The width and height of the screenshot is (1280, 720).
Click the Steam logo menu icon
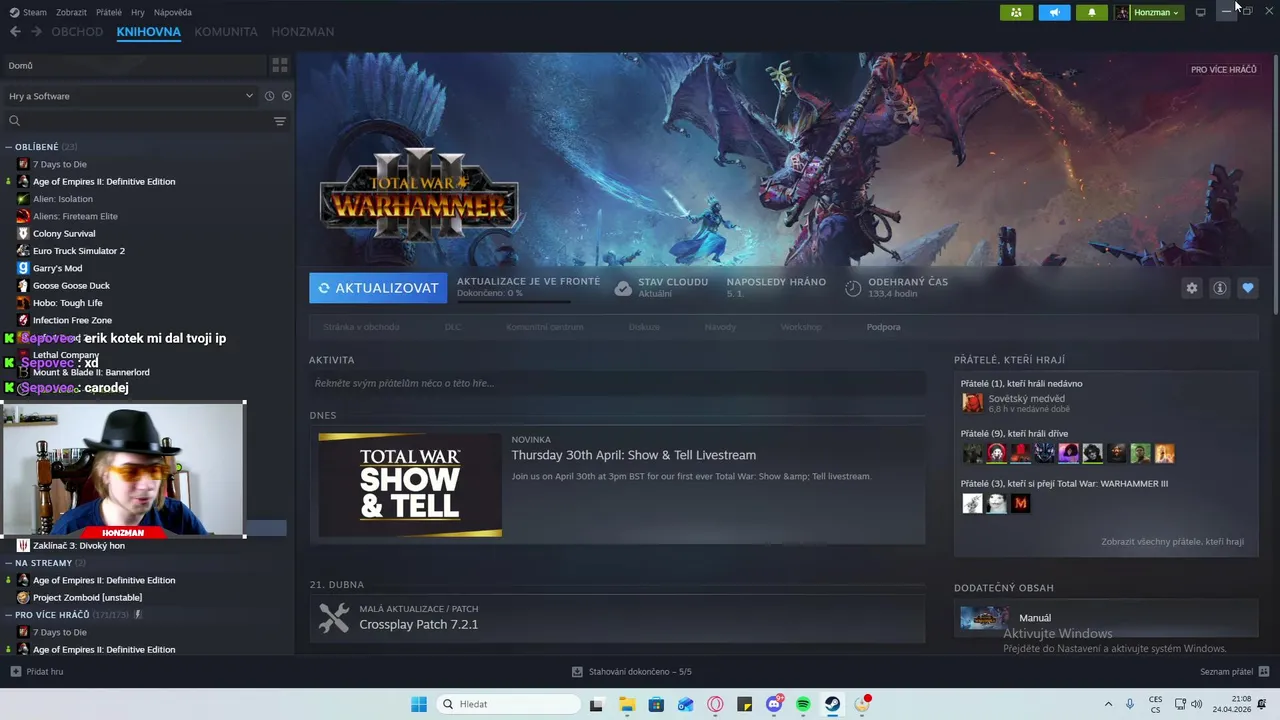(14, 12)
